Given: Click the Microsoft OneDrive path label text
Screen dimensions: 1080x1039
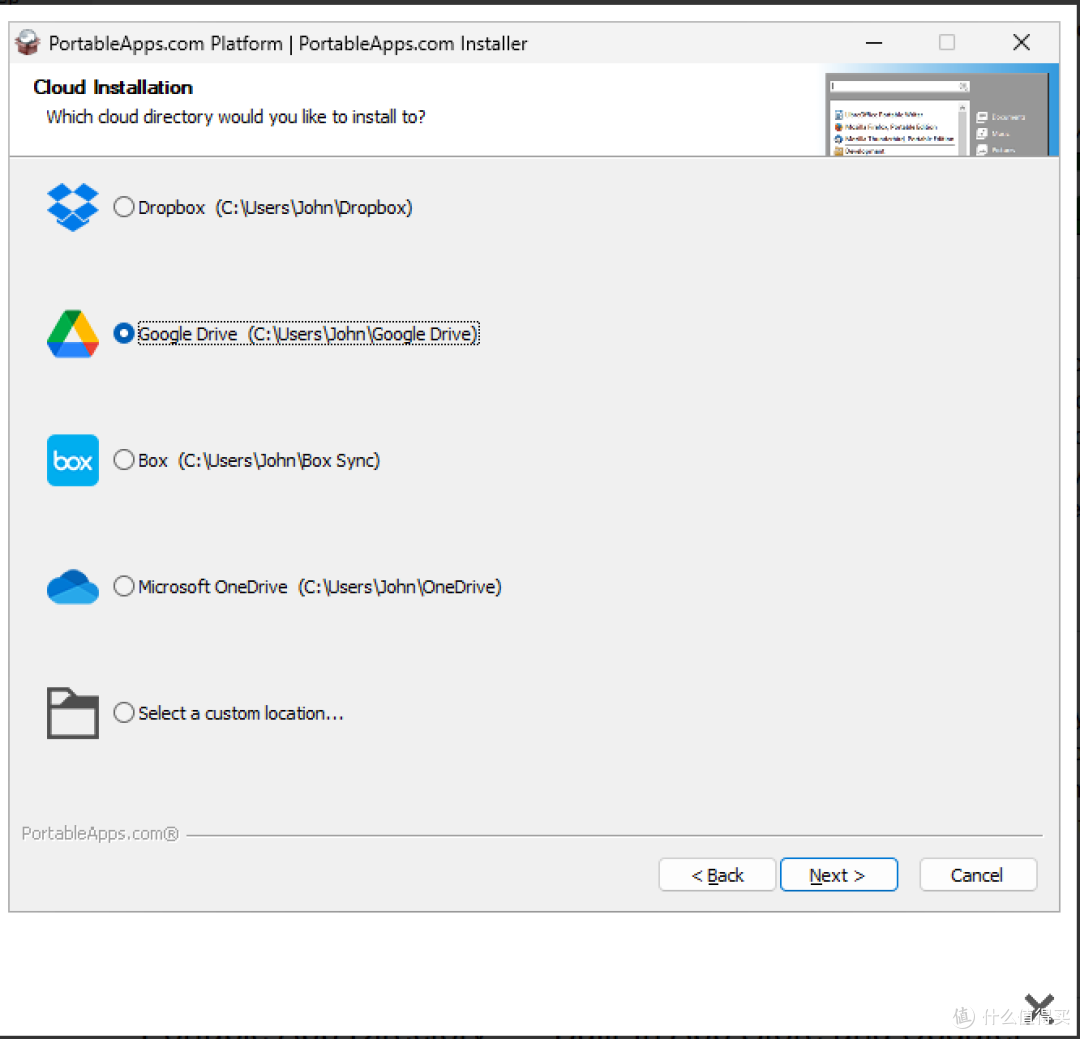Looking at the screenshot, I should coord(320,587).
